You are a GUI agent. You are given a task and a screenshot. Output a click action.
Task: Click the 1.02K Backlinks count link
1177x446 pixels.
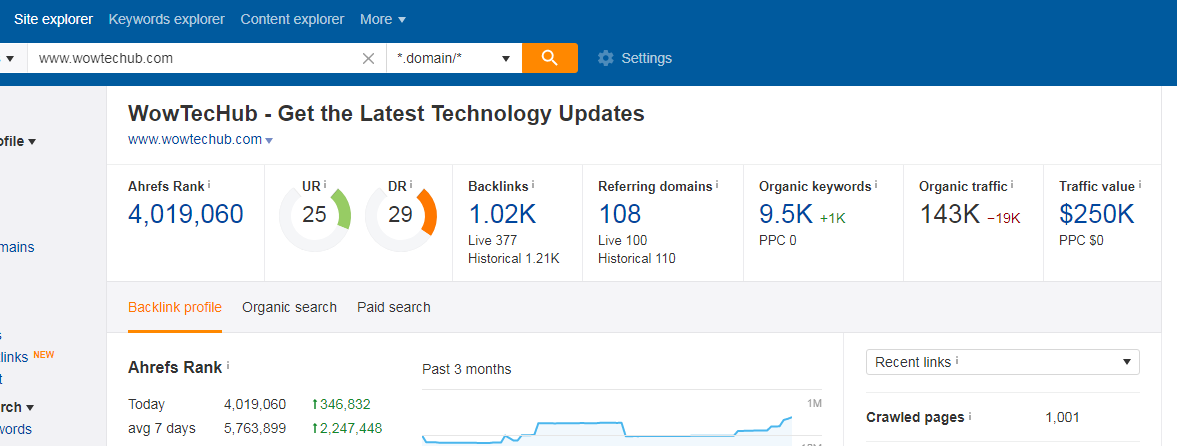tap(503, 214)
